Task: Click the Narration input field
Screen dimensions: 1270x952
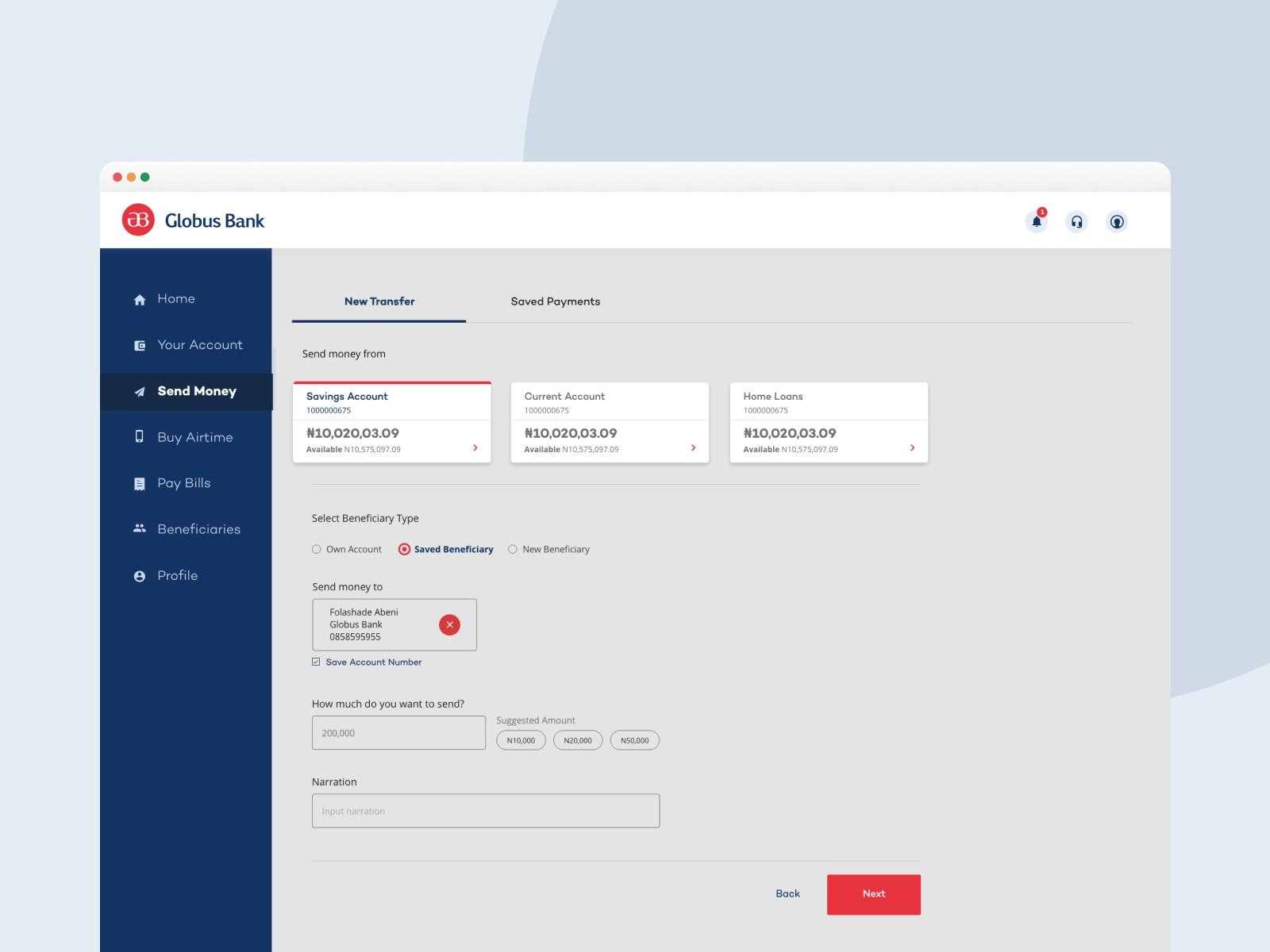Action: click(485, 811)
